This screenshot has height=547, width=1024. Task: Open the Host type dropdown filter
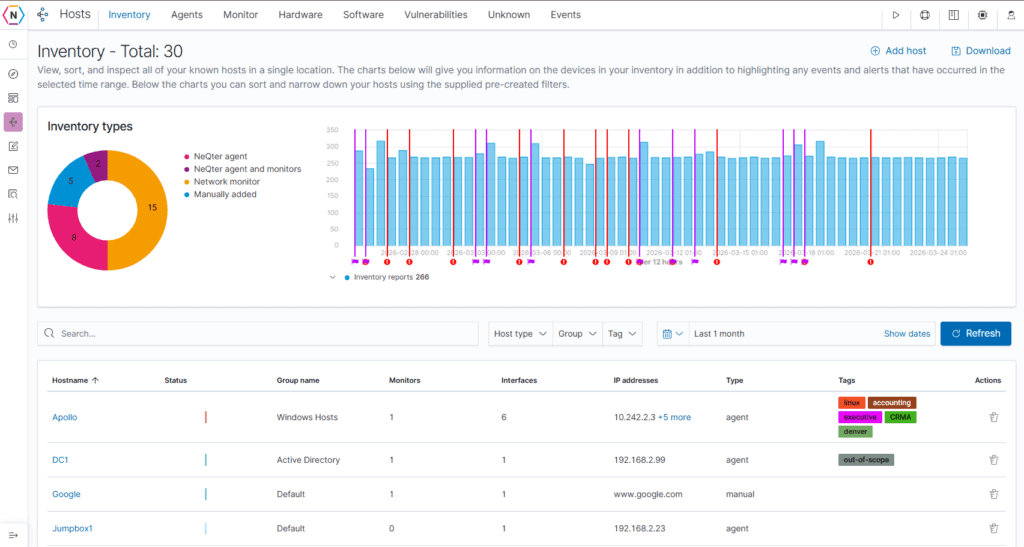[x=520, y=334]
